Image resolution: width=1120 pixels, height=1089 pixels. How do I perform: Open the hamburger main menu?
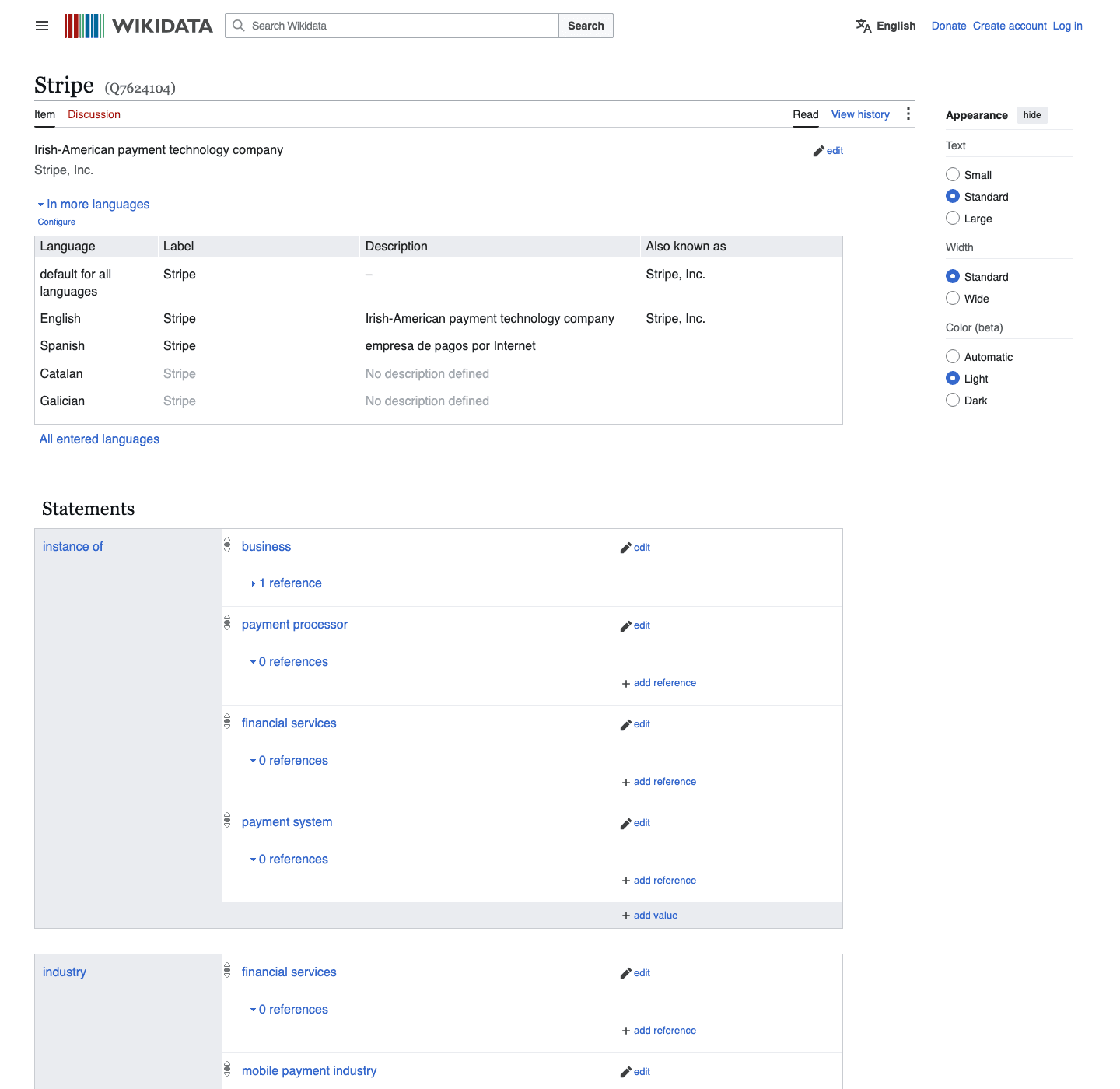(42, 26)
